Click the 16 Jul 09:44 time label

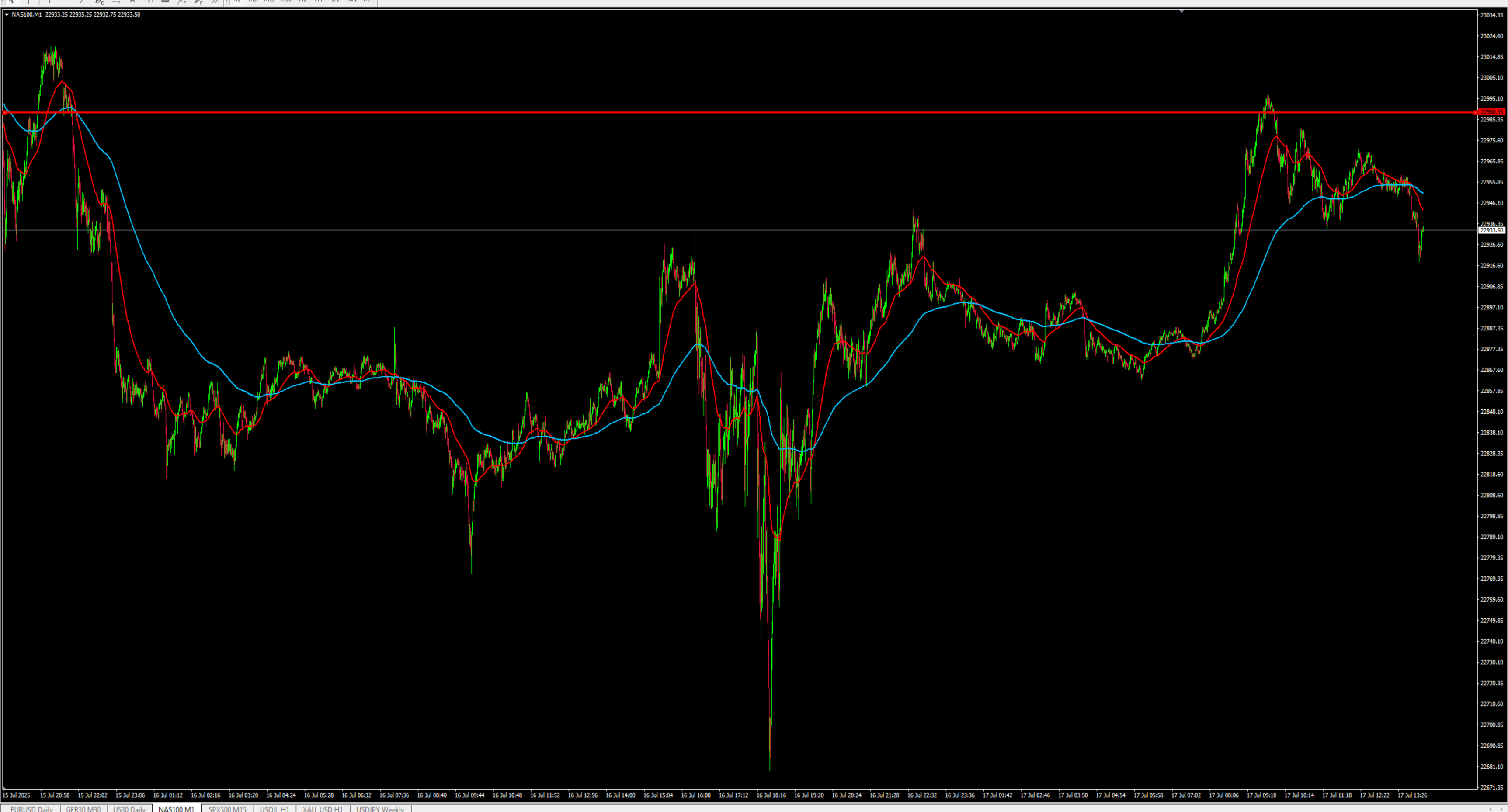point(469,795)
